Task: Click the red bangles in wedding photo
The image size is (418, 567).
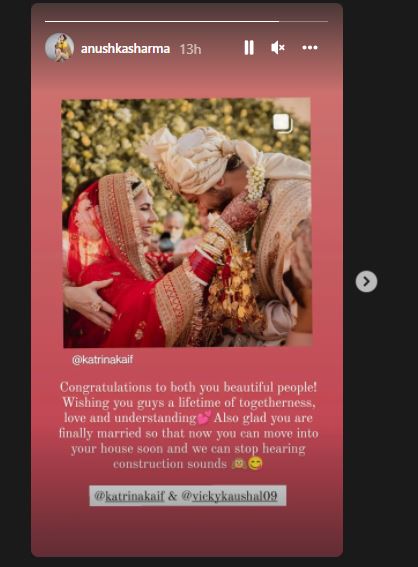Action: point(202,266)
